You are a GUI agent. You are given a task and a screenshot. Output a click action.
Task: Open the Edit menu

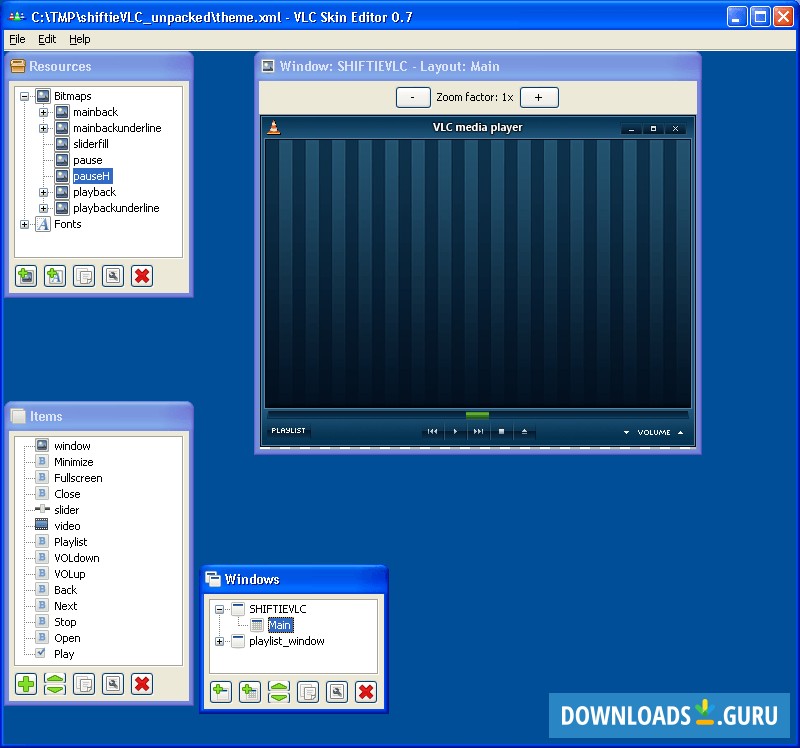[x=47, y=39]
